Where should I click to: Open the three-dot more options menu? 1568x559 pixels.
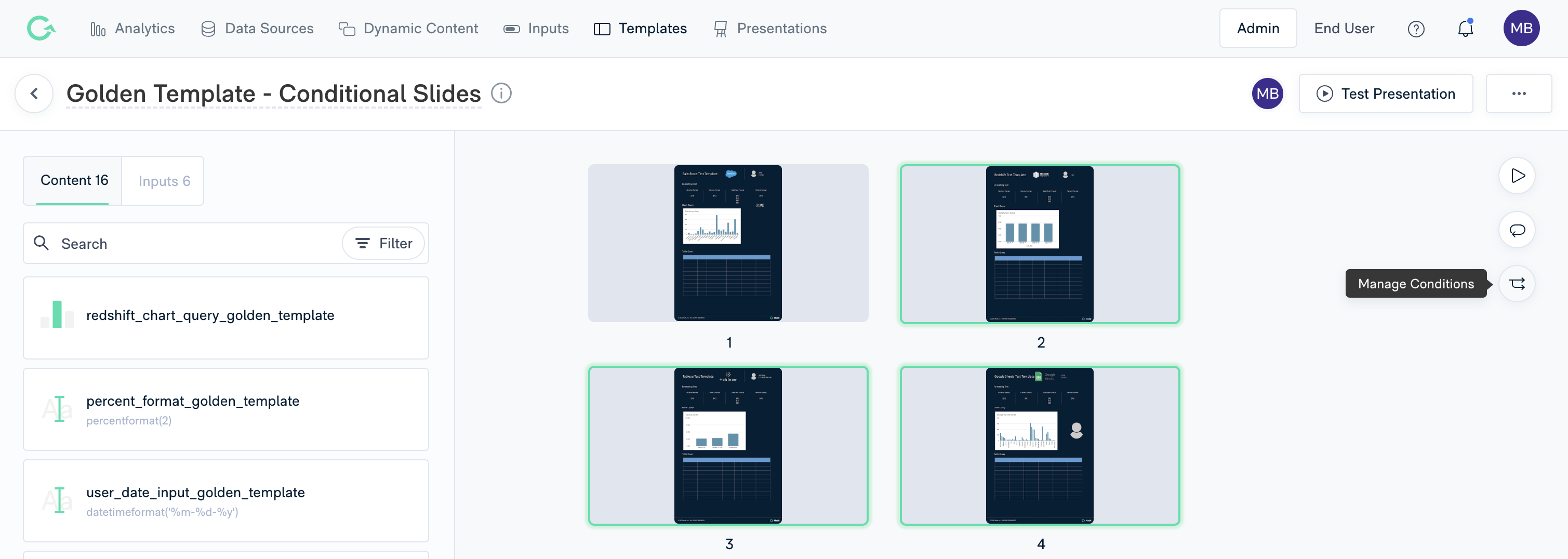pos(1519,94)
